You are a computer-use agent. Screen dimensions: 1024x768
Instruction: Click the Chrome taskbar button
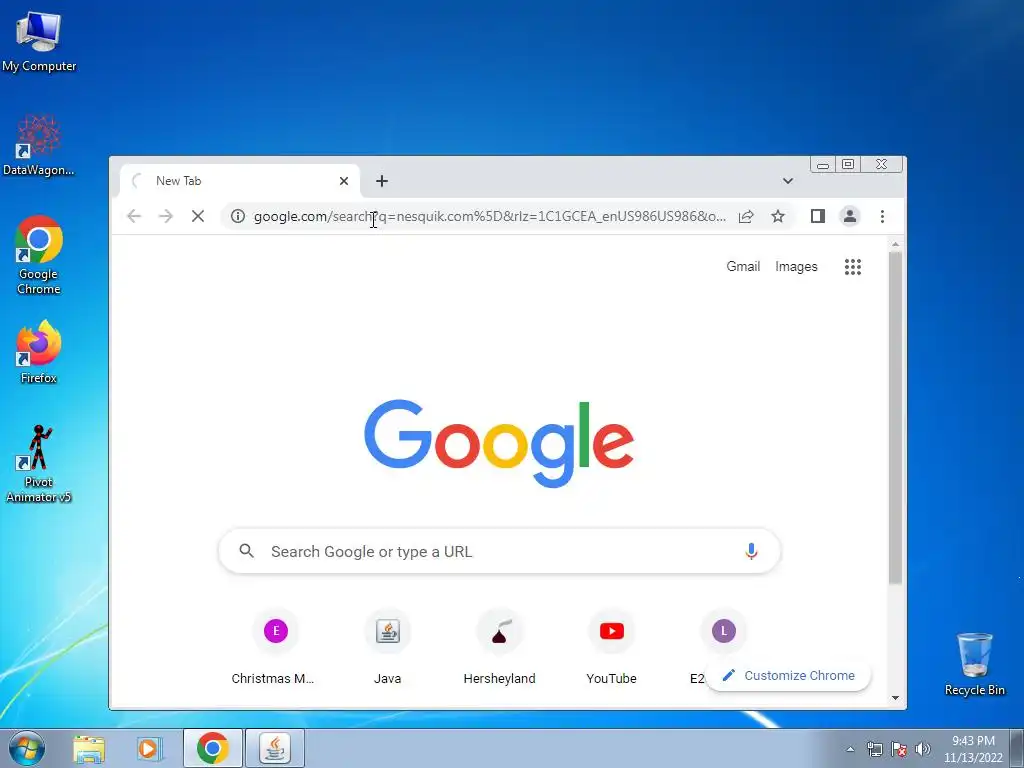coord(212,748)
